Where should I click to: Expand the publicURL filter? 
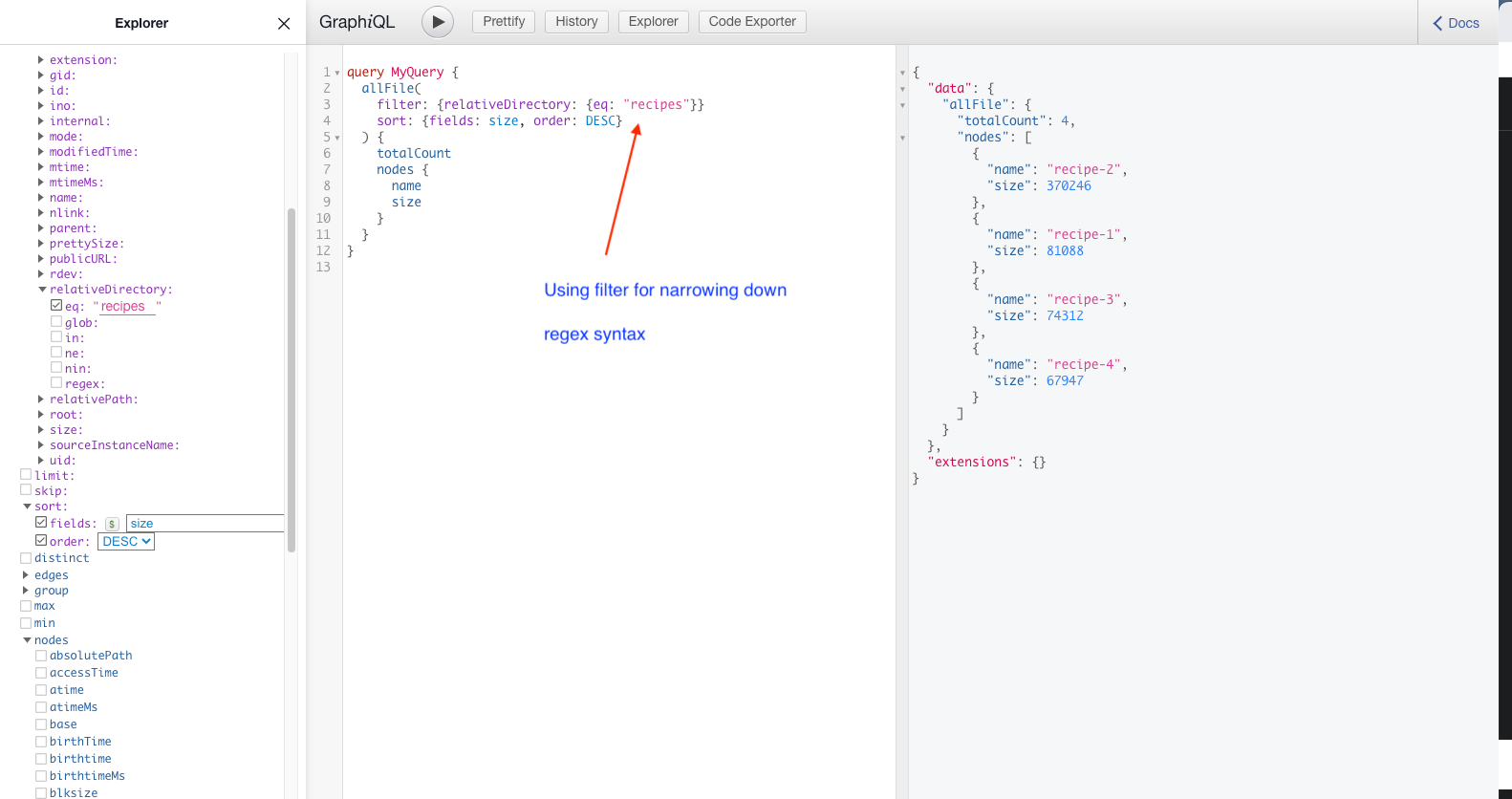41,258
